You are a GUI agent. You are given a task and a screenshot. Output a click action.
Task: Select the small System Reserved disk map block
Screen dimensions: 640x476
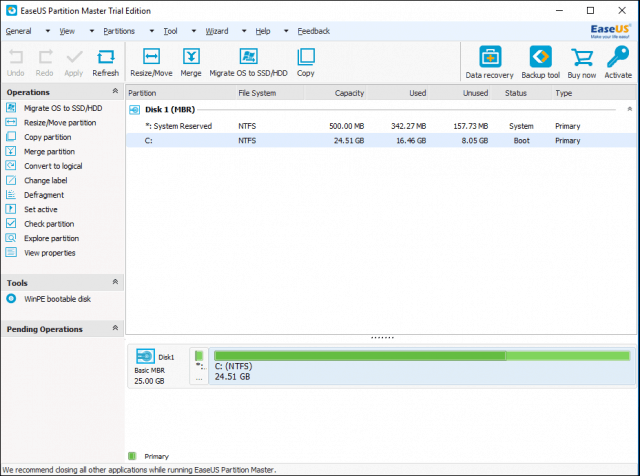[x=199, y=366]
